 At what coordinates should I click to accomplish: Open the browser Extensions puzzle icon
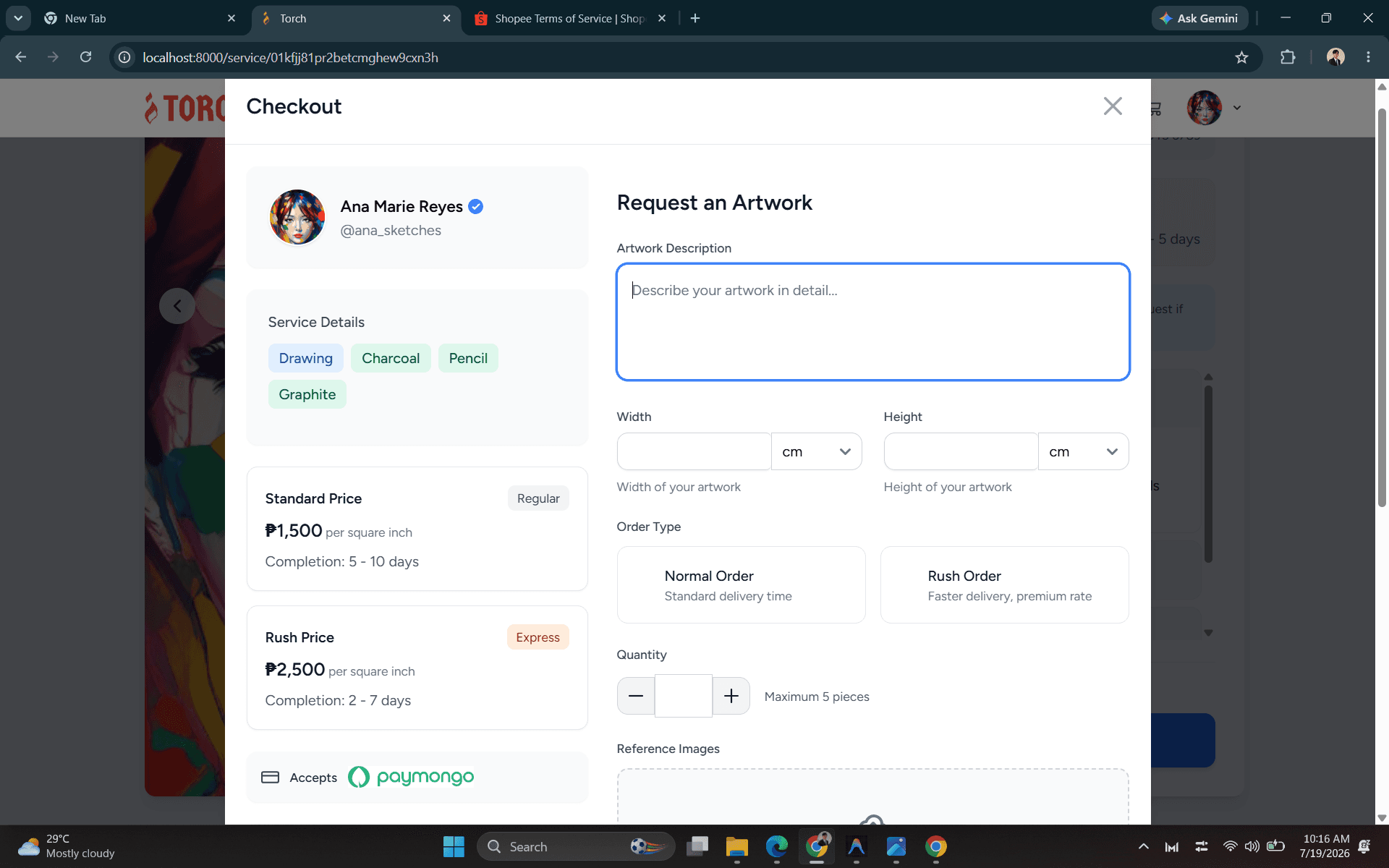click(1288, 57)
